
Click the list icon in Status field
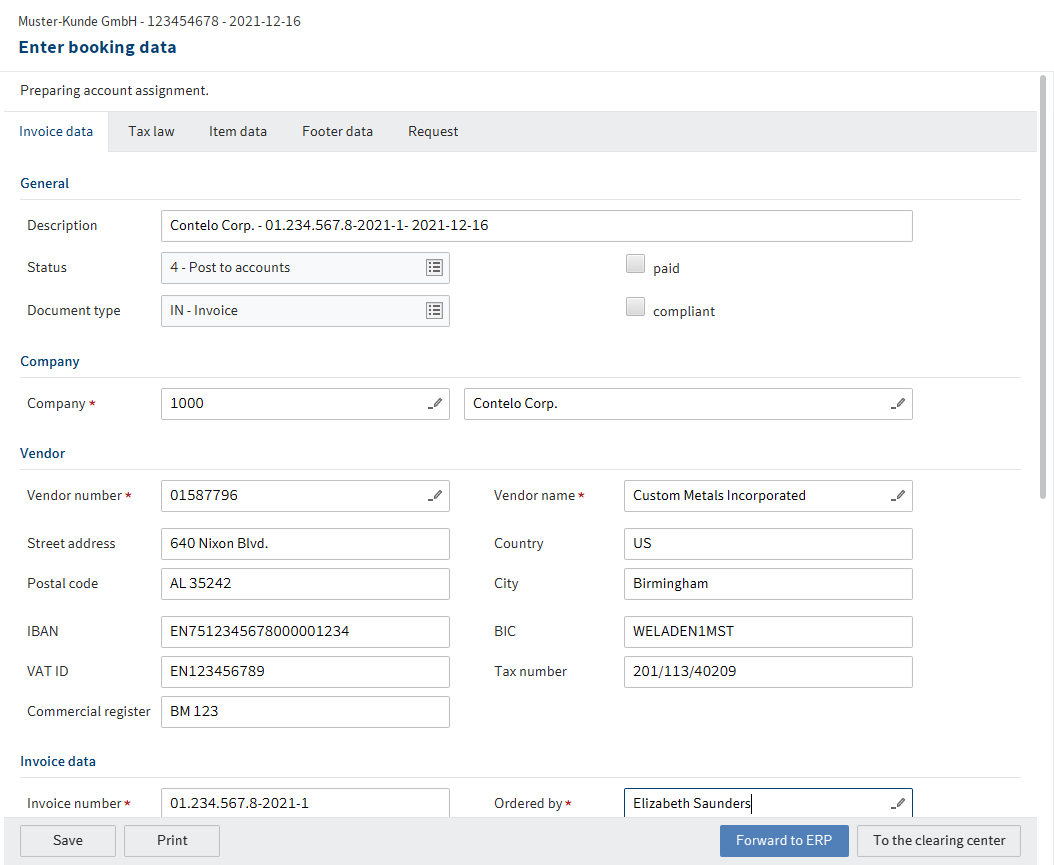click(434, 268)
